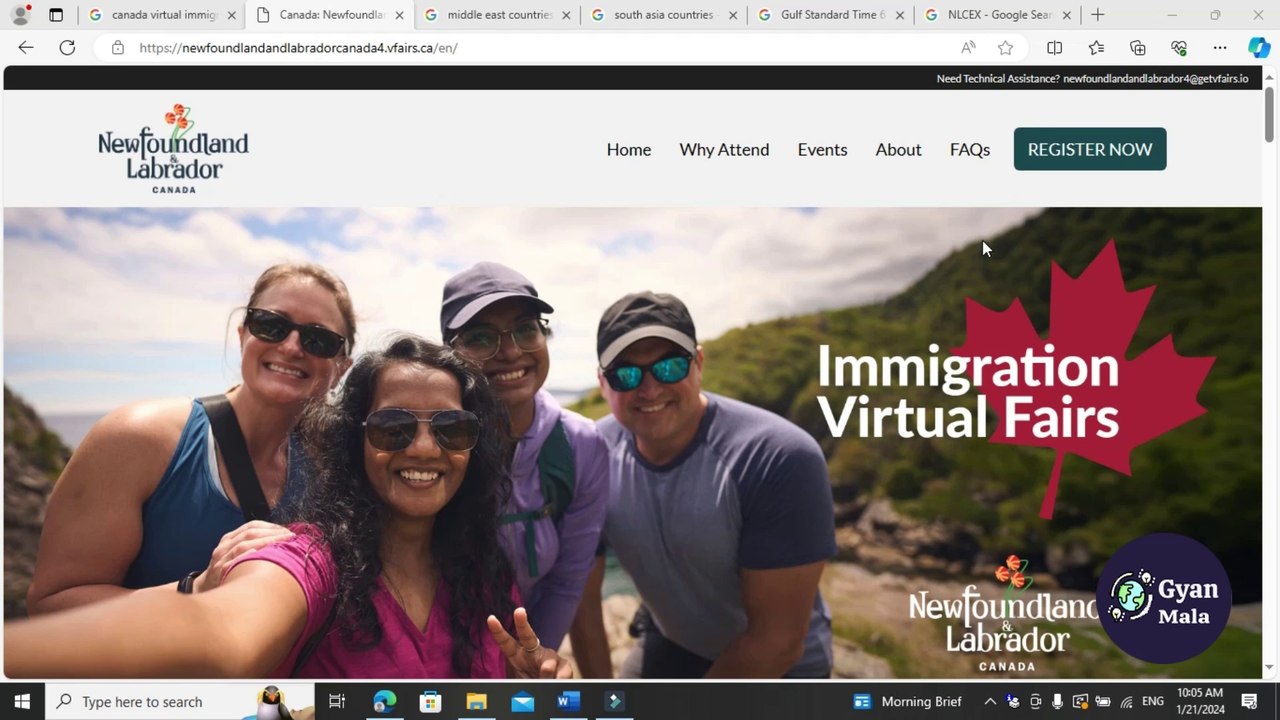
Task: Open battery status tray icon
Action: tap(1103, 701)
